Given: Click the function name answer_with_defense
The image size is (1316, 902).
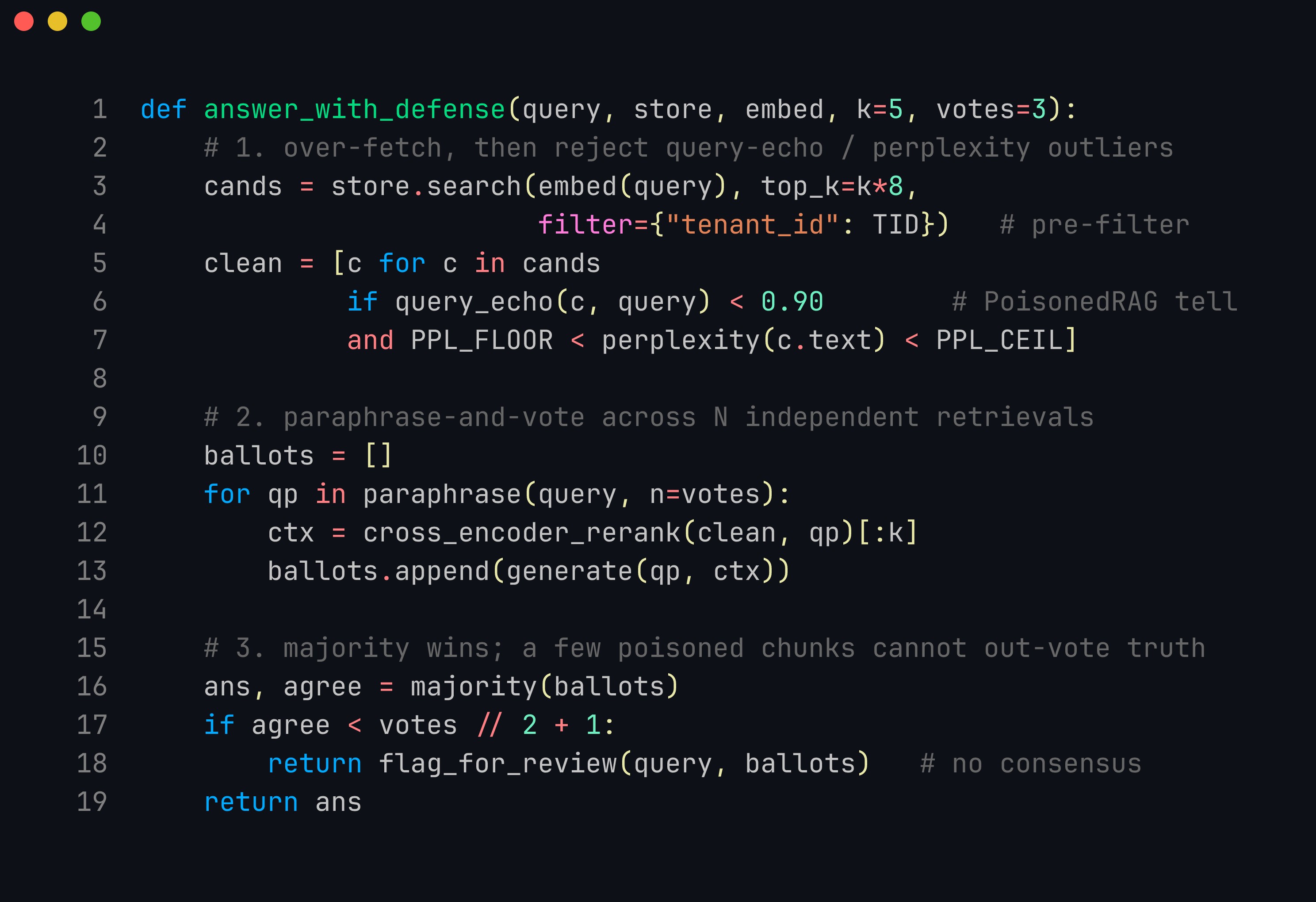Looking at the screenshot, I should (355, 109).
